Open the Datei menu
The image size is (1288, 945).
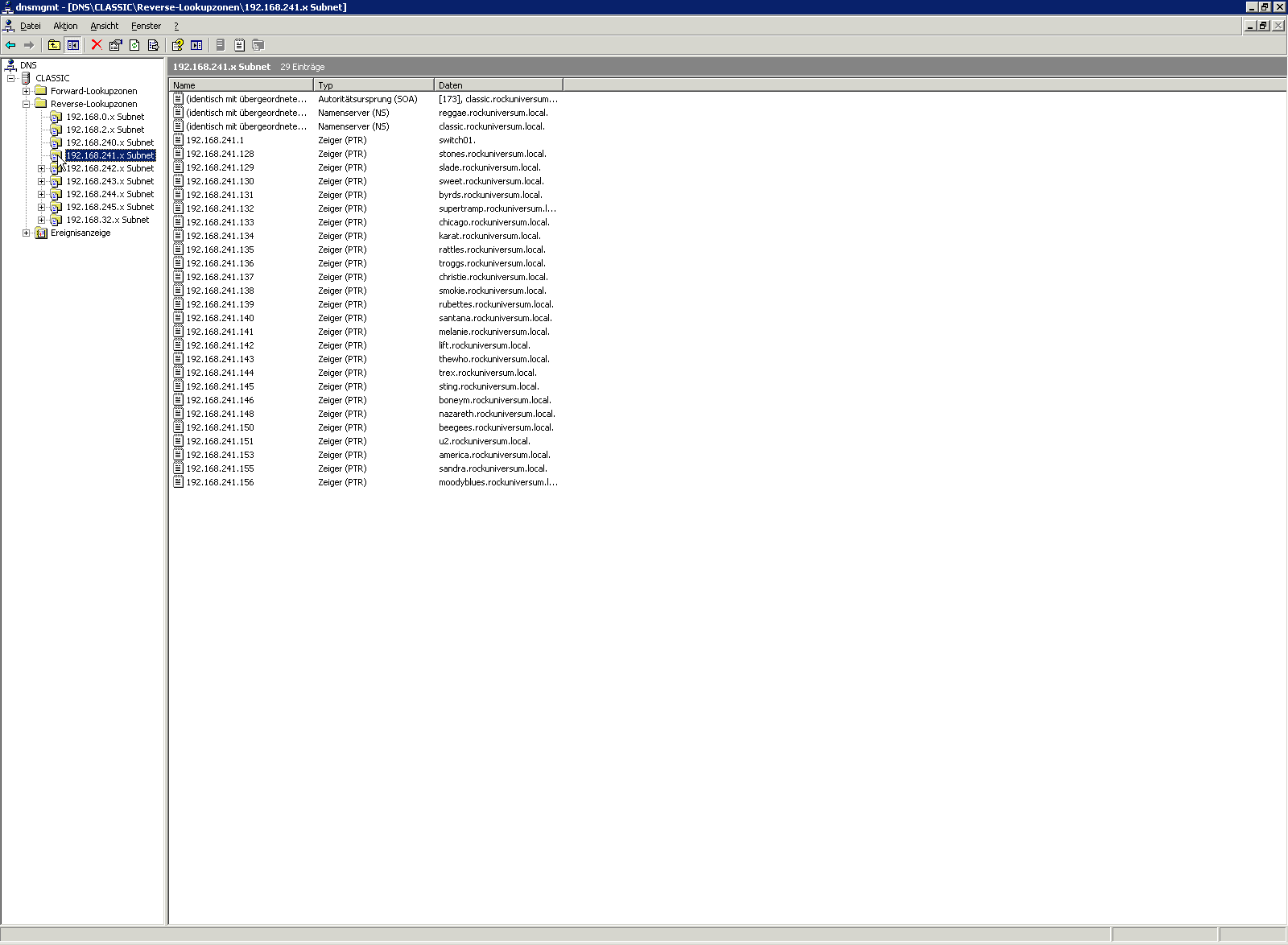click(31, 26)
